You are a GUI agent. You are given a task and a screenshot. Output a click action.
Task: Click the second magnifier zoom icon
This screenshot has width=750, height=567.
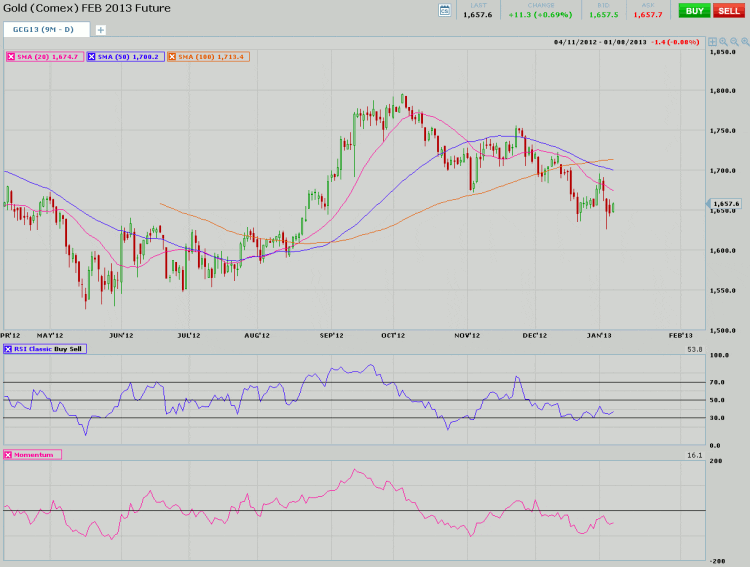click(736, 43)
